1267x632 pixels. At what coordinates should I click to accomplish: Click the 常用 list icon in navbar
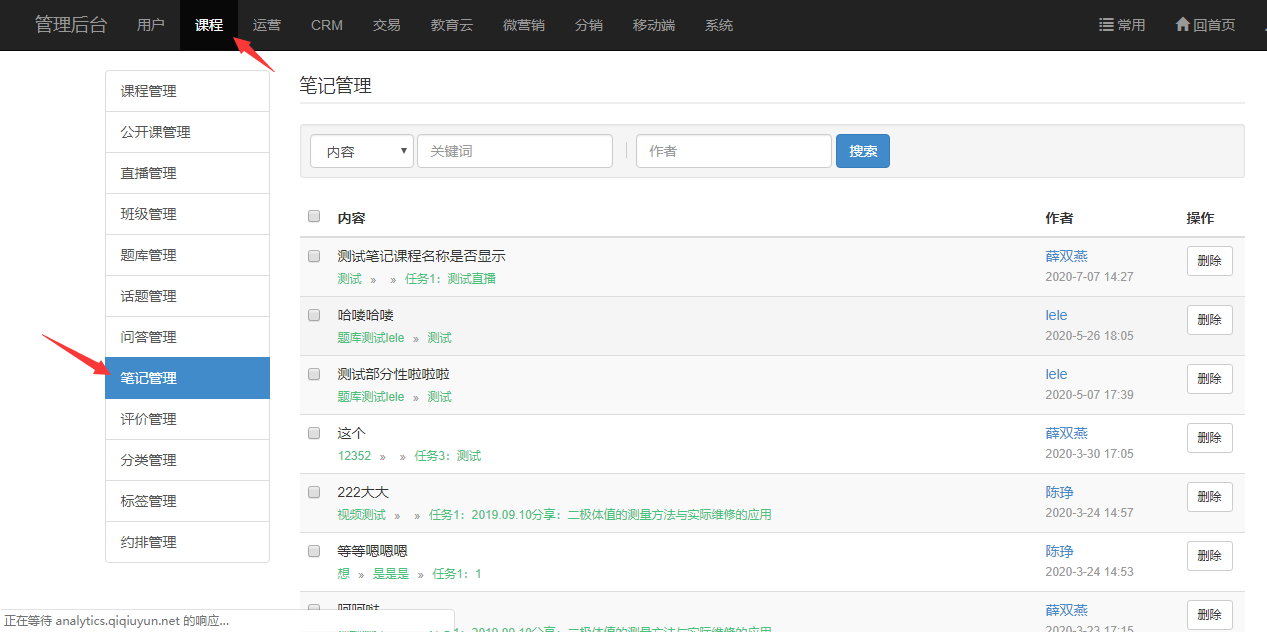1106,25
